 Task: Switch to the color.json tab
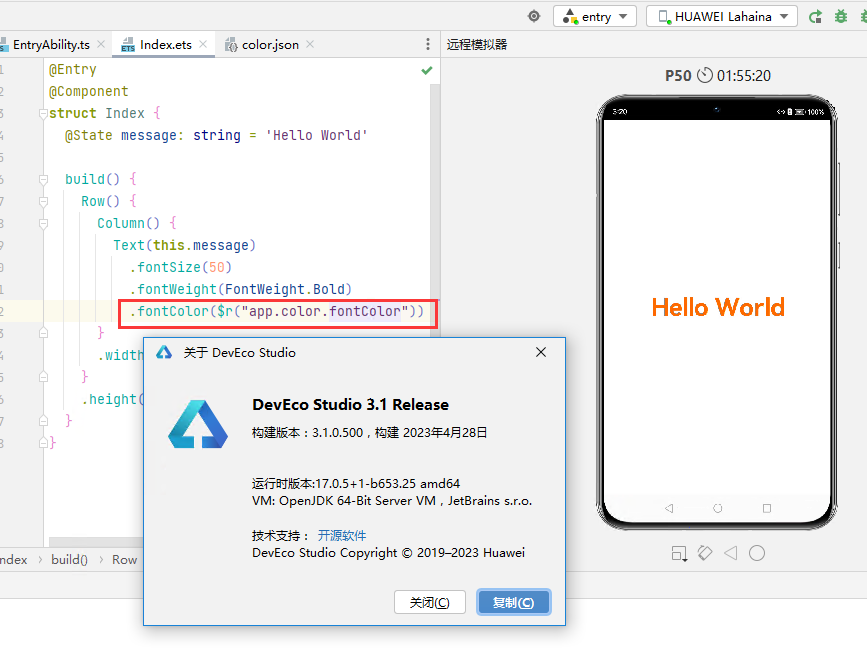(x=270, y=45)
